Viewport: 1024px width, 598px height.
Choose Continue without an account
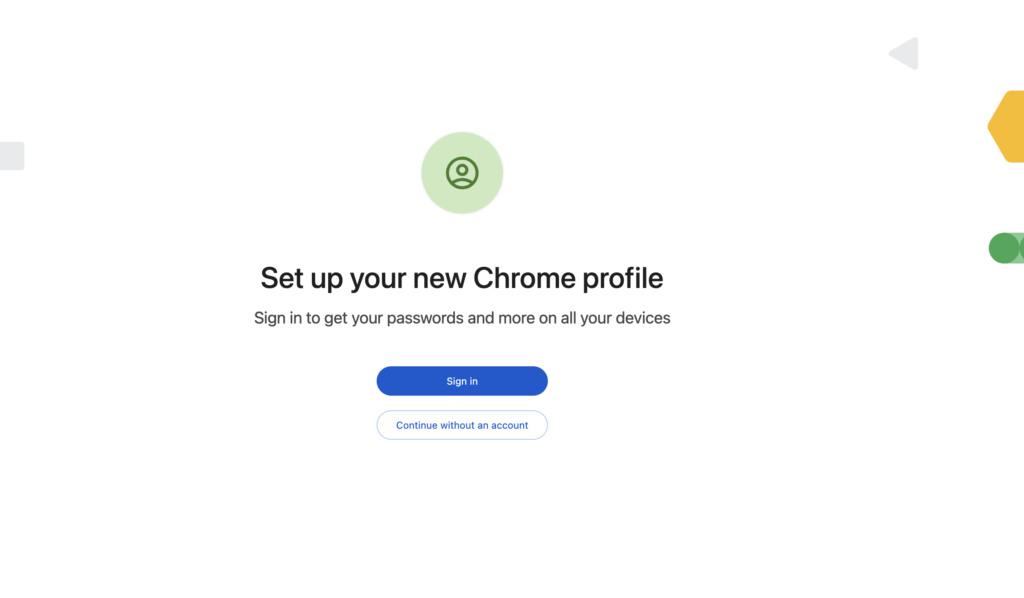pyautogui.click(x=462, y=425)
